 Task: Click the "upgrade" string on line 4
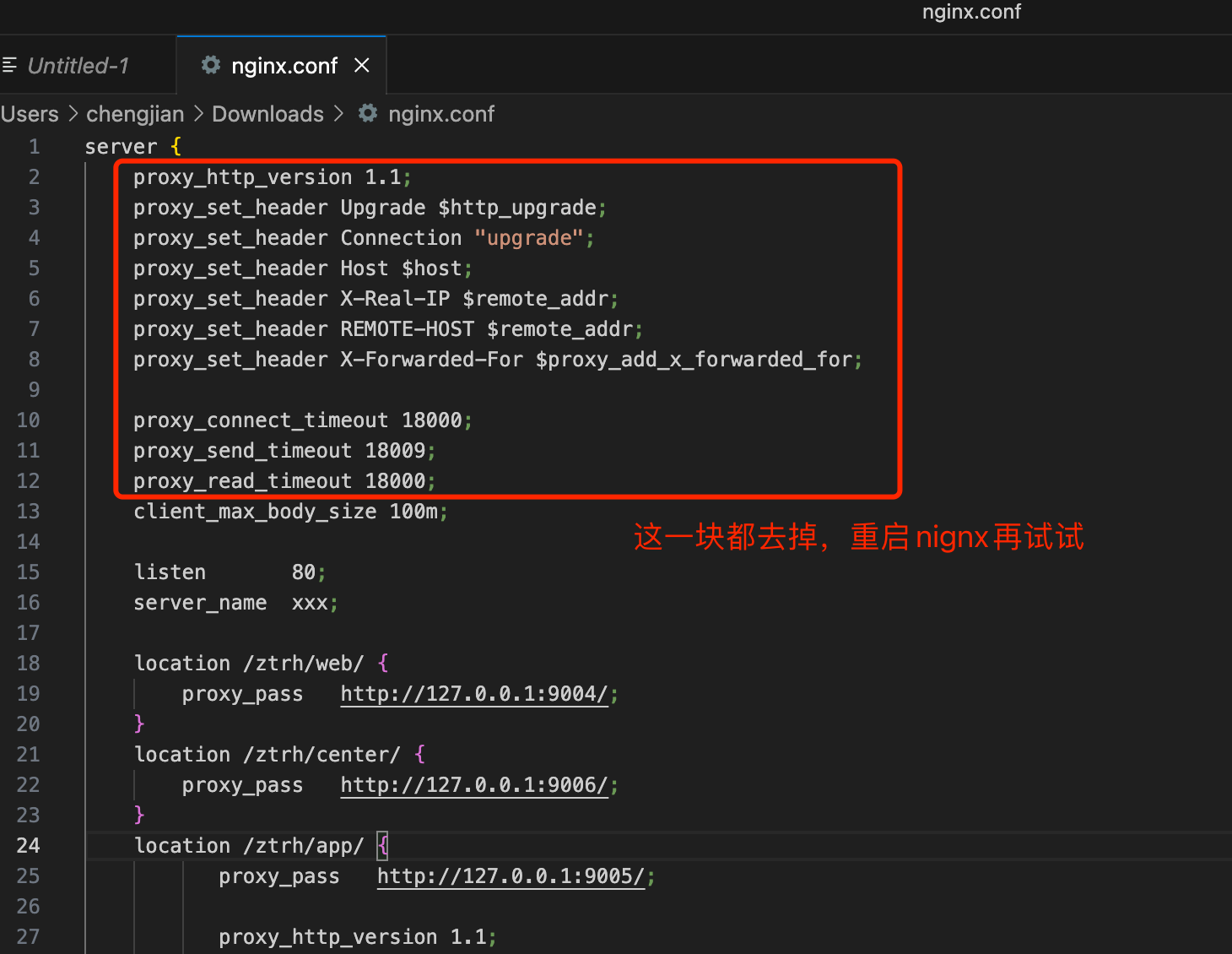click(x=529, y=238)
